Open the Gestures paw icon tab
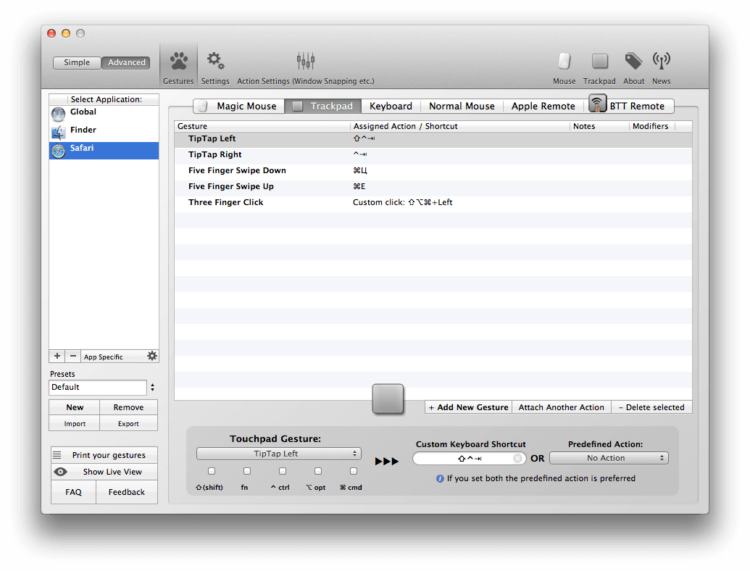750x571 pixels. click(x=178, y=66)
